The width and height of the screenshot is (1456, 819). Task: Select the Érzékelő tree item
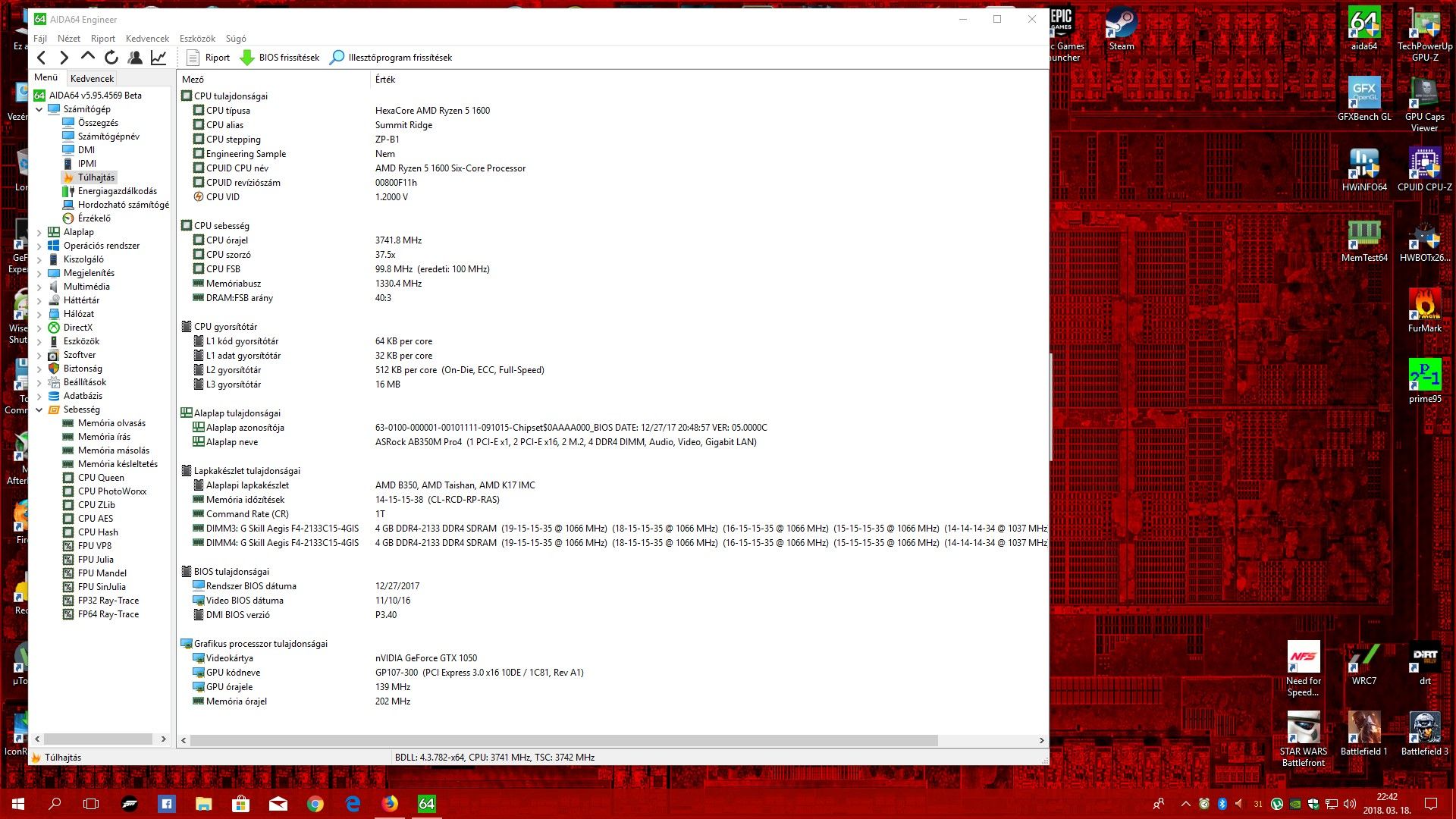tap(94, 218)
